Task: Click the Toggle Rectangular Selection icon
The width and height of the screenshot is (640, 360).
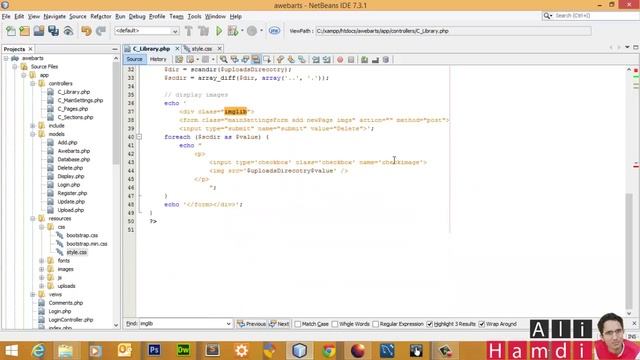Action: click(267, 60)
